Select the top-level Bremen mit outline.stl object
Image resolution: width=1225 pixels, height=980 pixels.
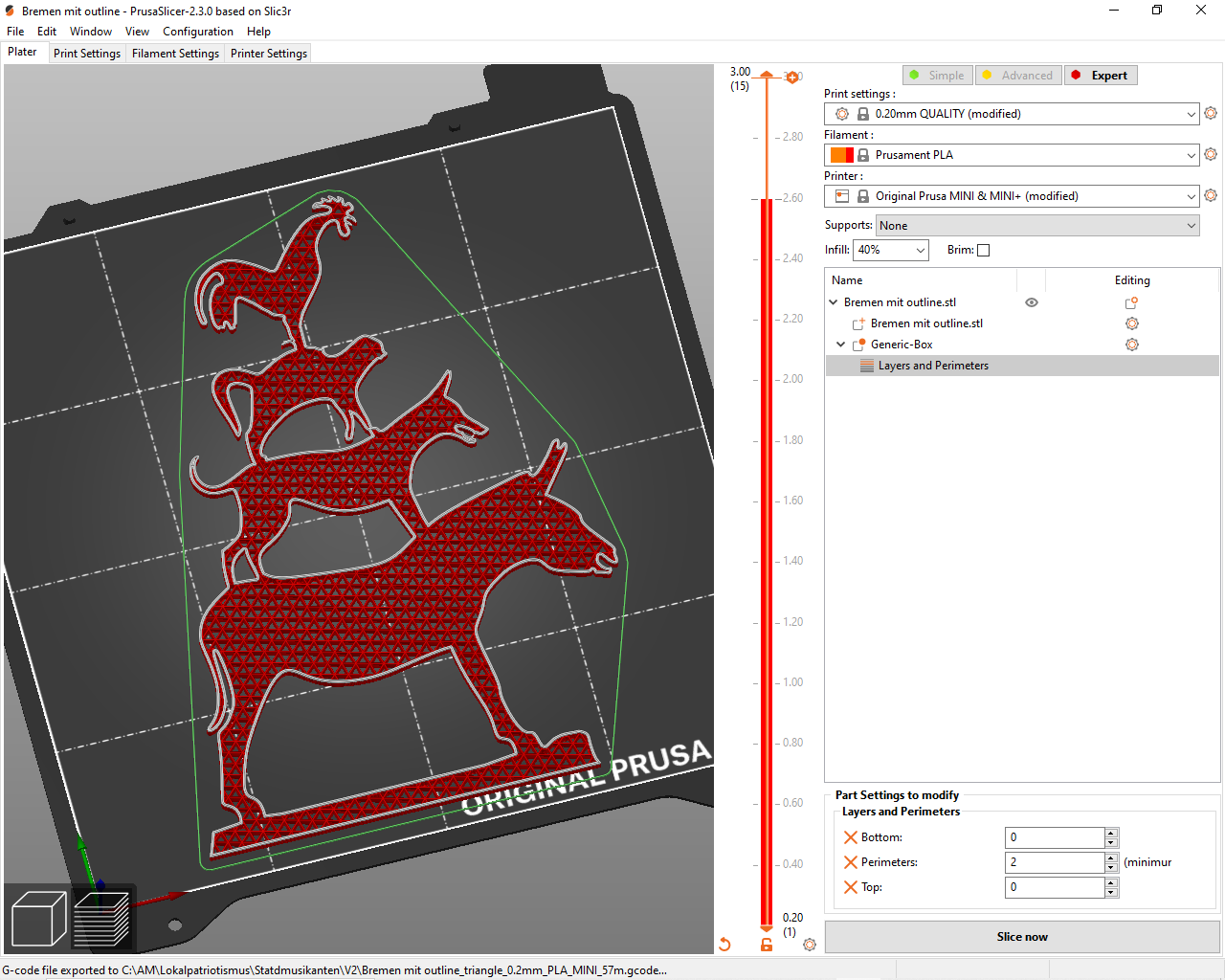(x=1022, y=302)
